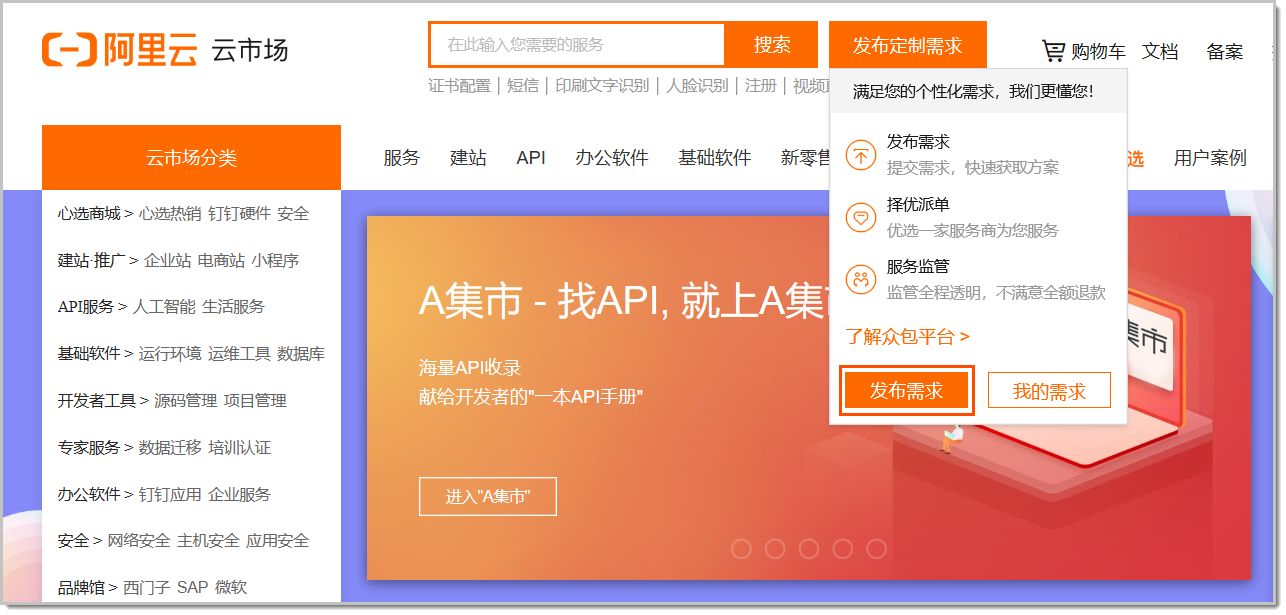Screen dimensions: 1286x615
Task: Focus the search box 在此输入您需要的服务
Action: click(577, 45)
